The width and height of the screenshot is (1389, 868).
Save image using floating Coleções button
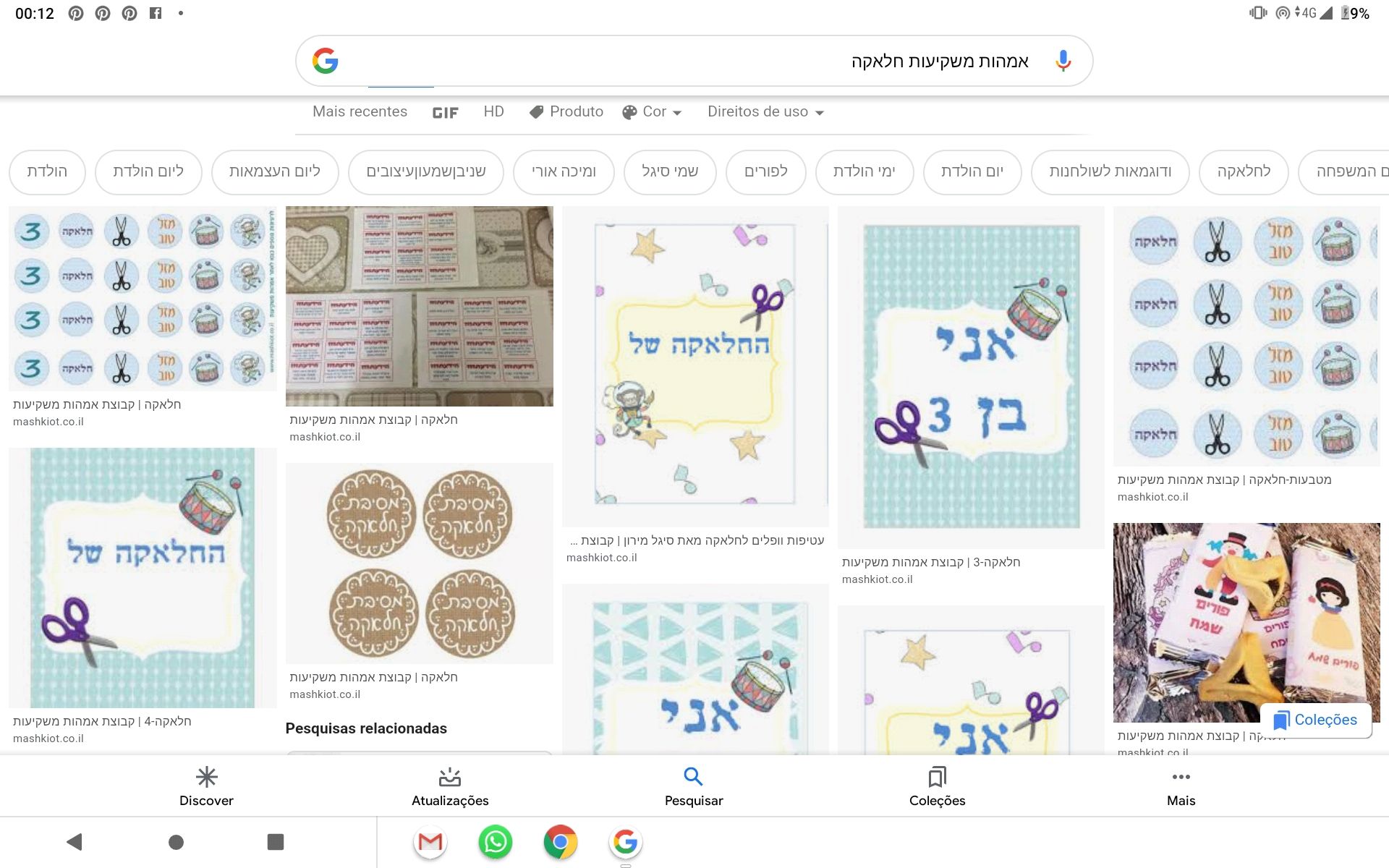tap(1316, 720)
